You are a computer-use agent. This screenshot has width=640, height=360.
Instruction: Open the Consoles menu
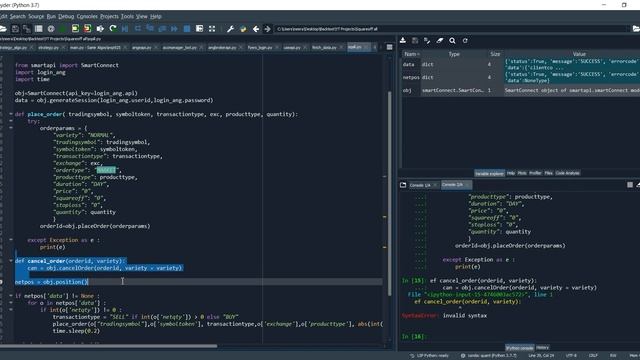click(87, 16)
